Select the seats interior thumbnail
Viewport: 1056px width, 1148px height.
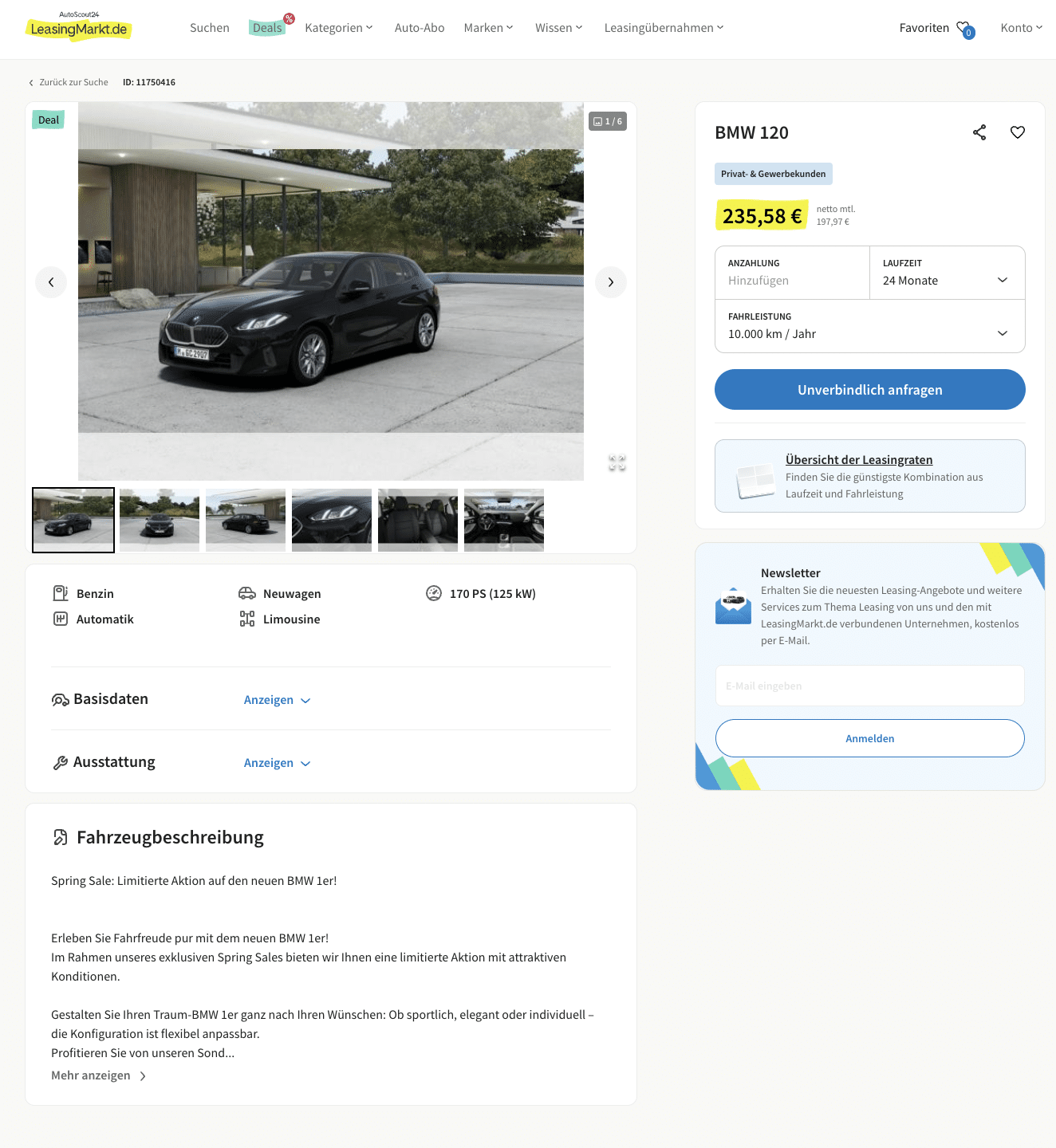[418, 520]
